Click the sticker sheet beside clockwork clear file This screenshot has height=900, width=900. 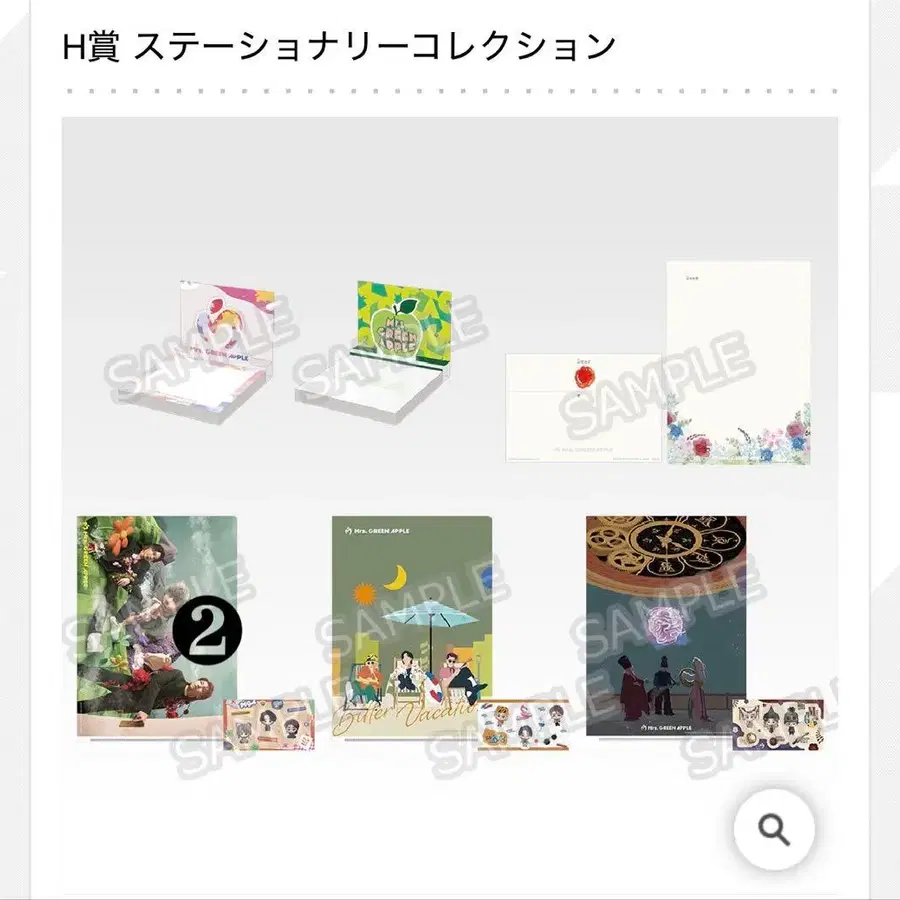click(778, 724)
